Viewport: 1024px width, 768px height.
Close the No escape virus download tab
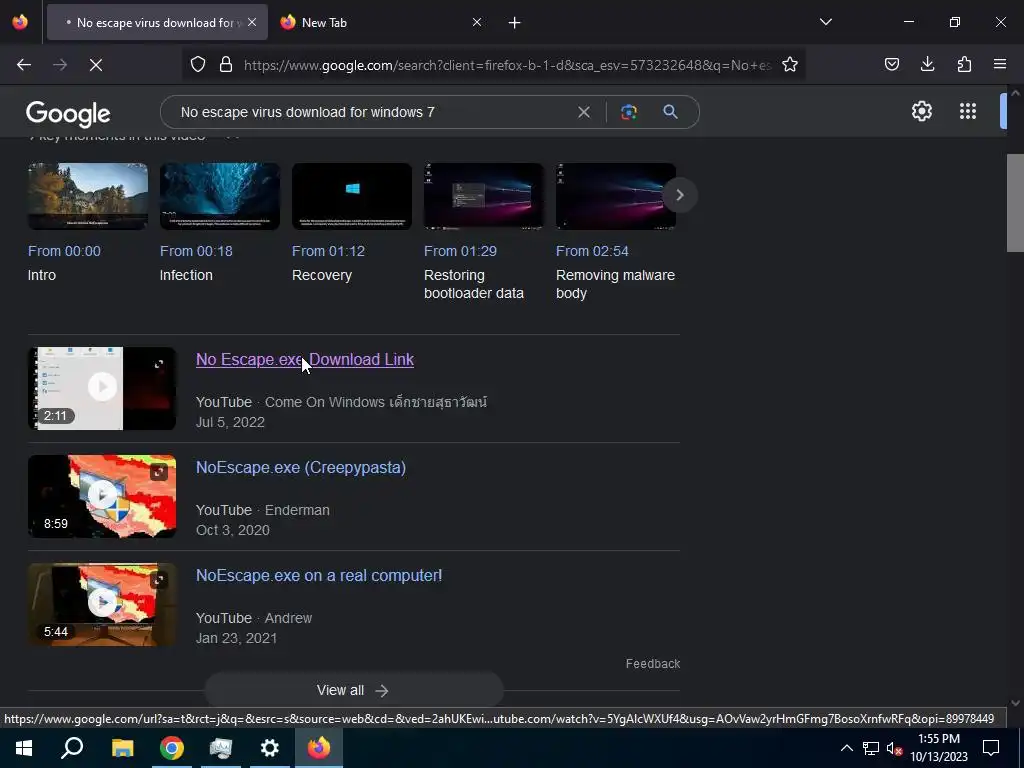coord(252,22)
